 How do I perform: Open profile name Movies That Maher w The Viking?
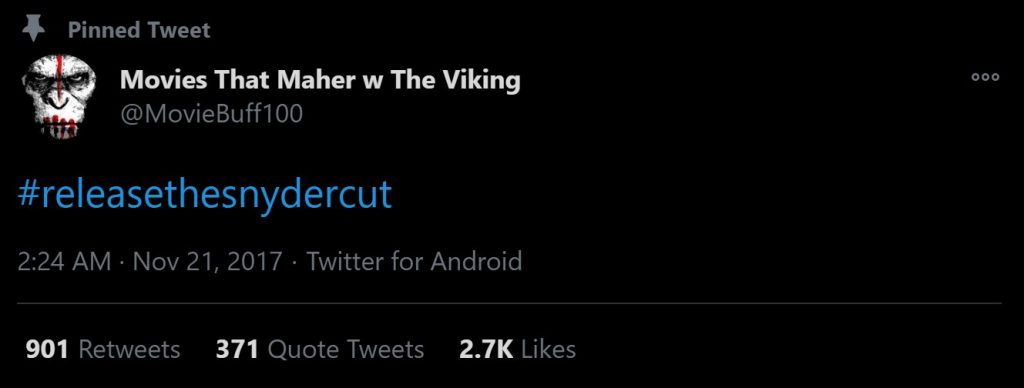320,80
